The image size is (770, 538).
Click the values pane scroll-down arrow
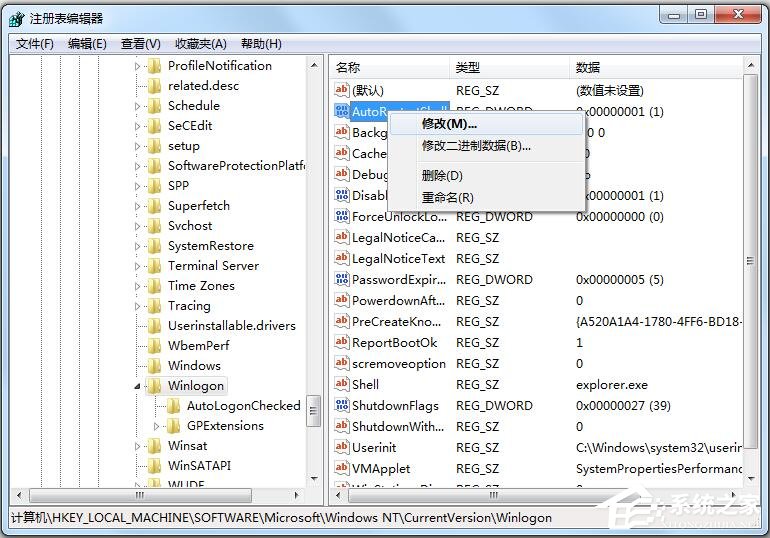750,478
